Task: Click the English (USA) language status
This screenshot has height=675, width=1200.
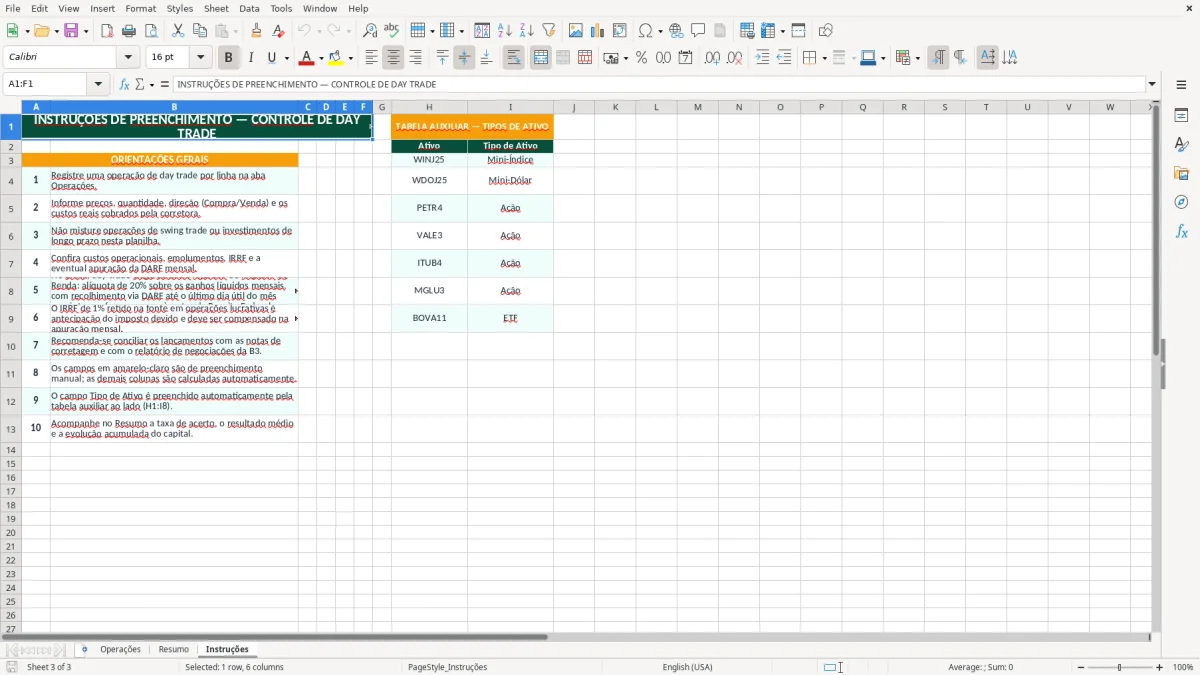Action: click(687, 667)
